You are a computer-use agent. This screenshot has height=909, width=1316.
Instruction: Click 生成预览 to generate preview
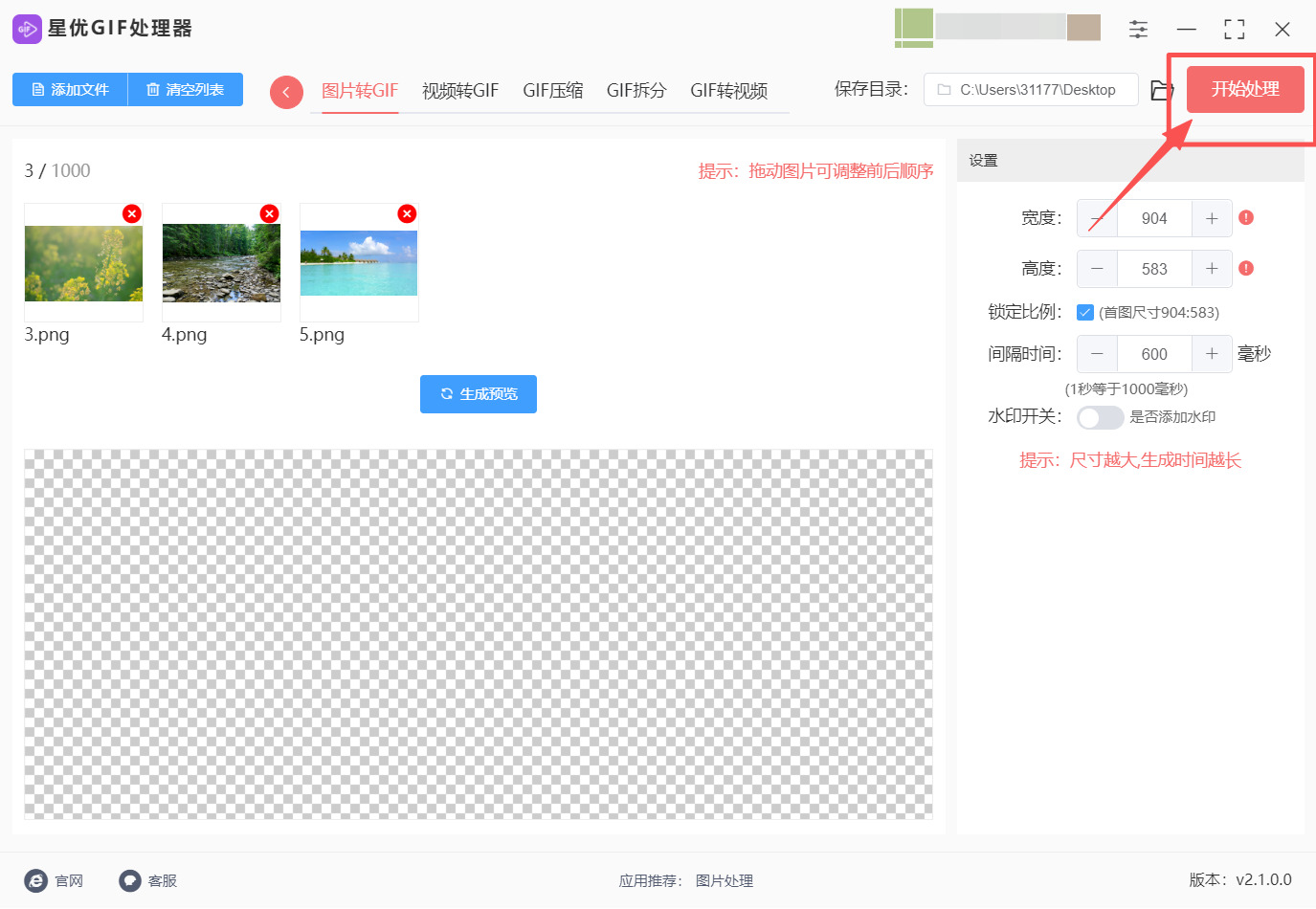(479, 393)
